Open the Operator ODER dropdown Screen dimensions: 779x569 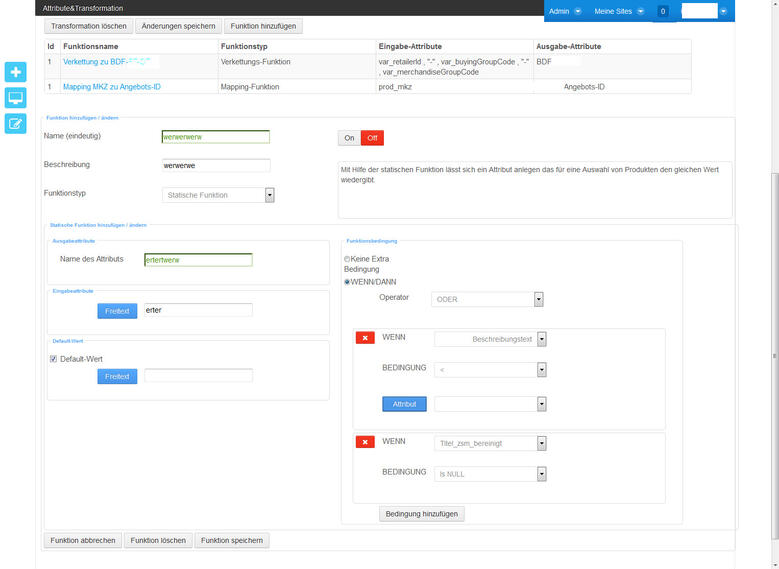(x=539, y=298)
